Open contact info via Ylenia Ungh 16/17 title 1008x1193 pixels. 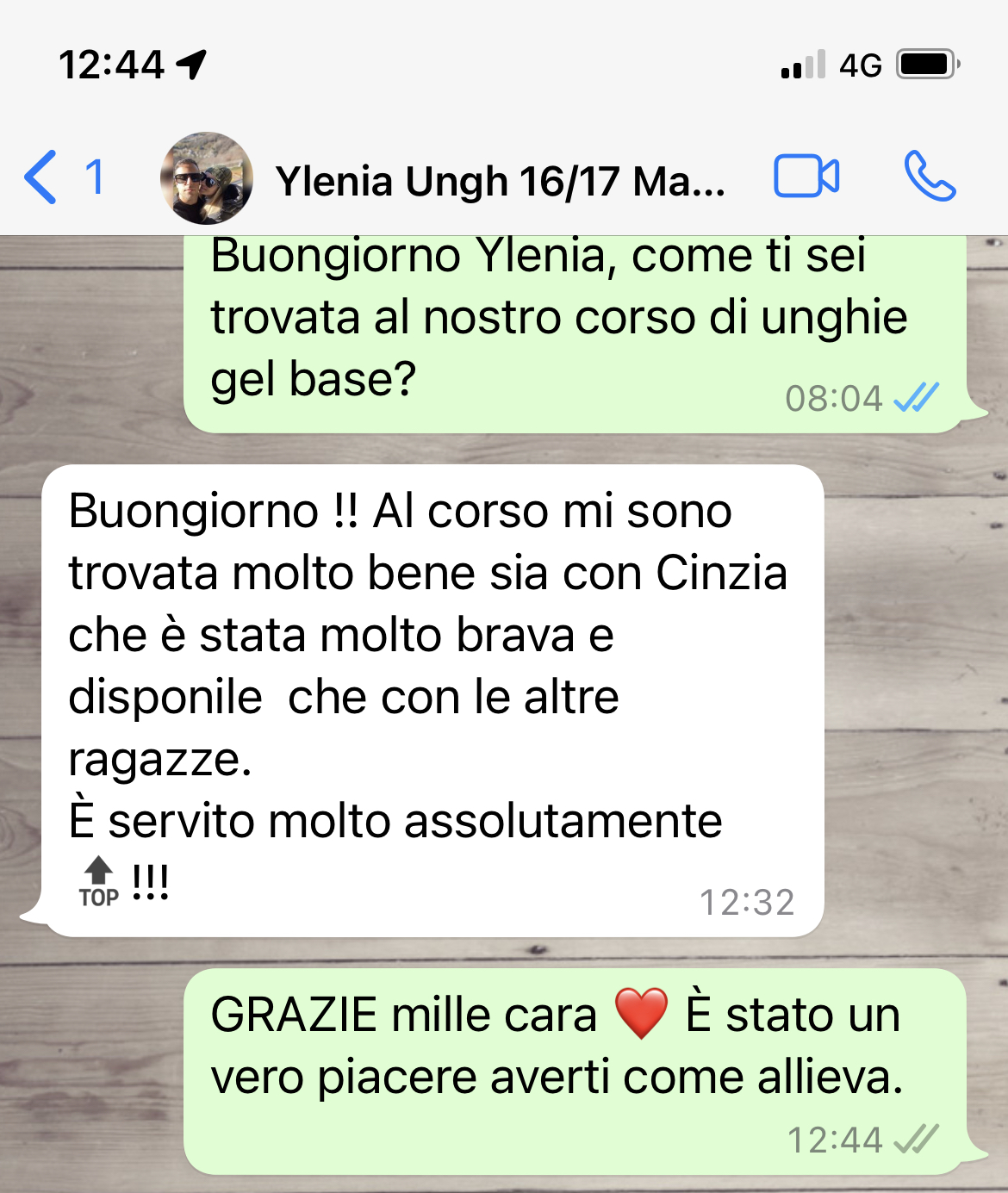[500, 181]
